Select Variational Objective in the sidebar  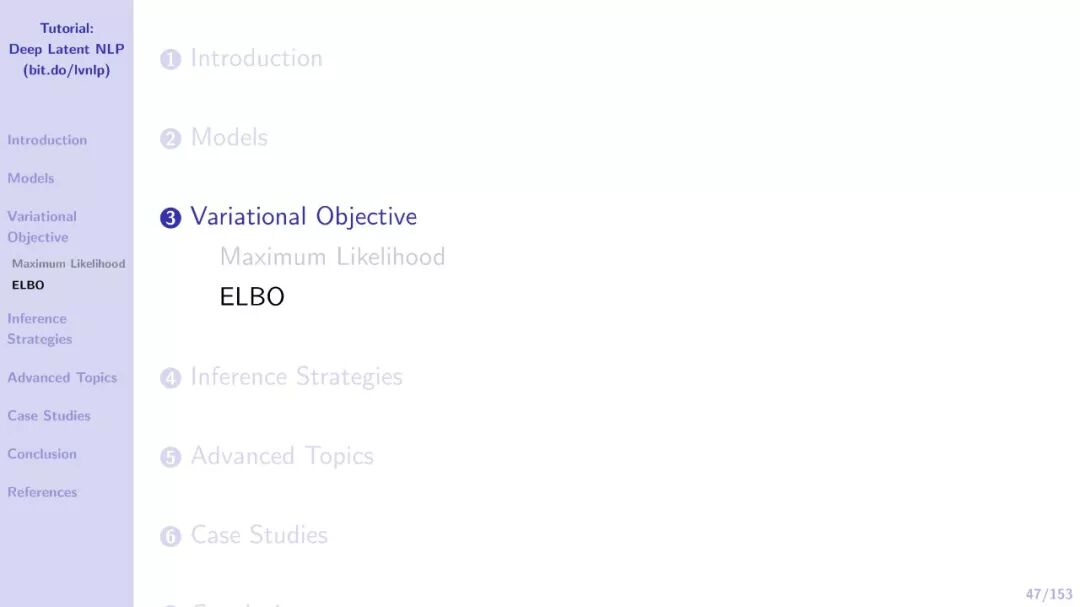click(x=41, y=227)
